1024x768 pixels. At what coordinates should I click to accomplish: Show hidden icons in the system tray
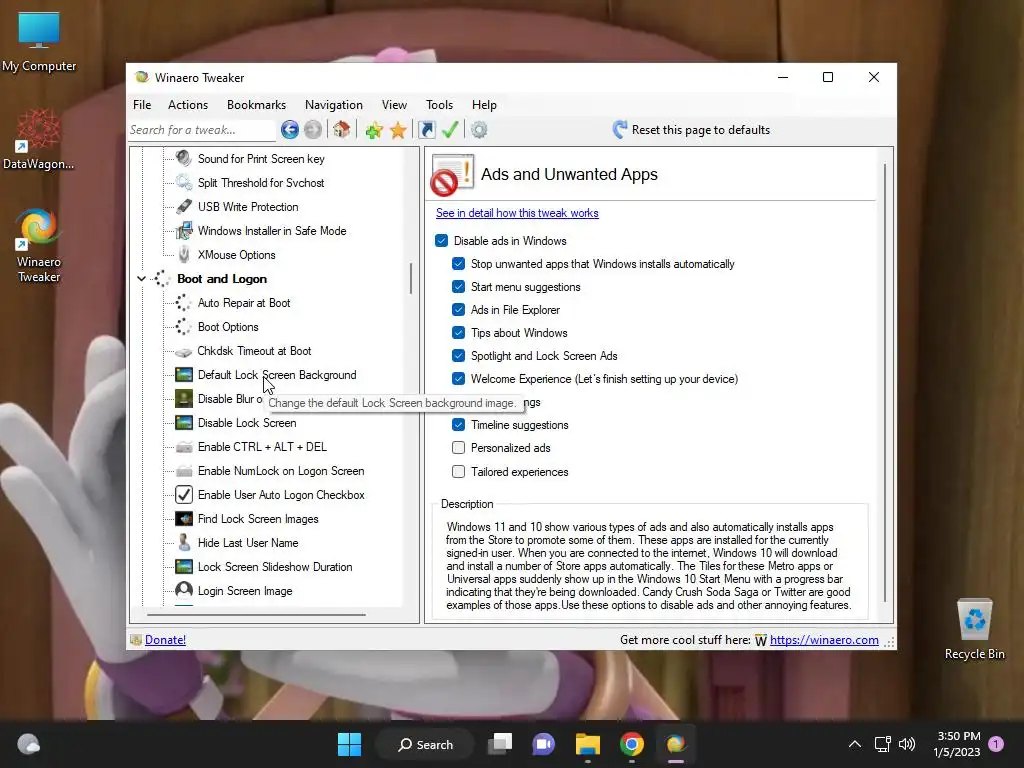click(x=854, y=744)
